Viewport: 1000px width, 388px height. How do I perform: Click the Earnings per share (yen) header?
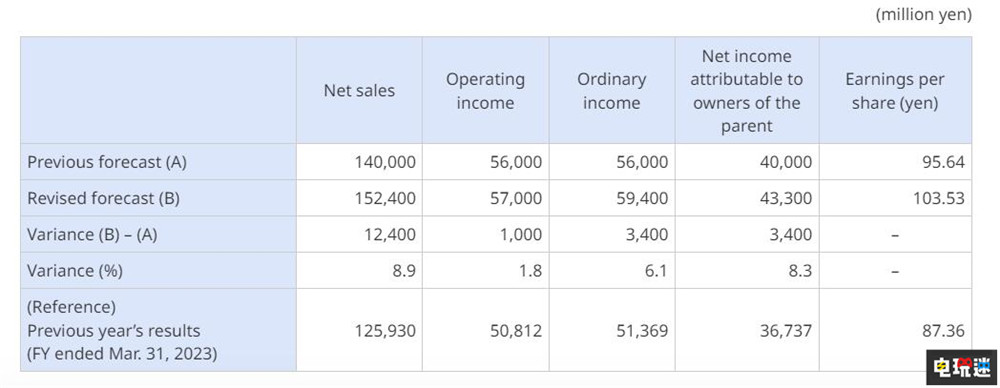(x=895, y=91)
